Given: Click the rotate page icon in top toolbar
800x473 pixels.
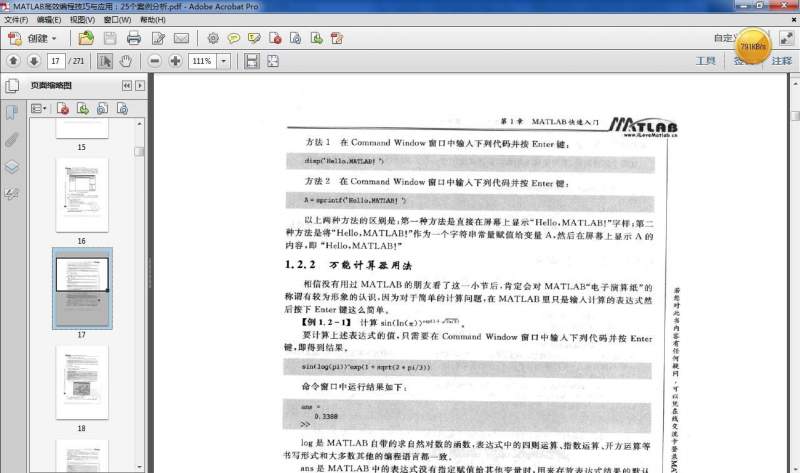Looking at the screenshot, I should tap(295, 38).
